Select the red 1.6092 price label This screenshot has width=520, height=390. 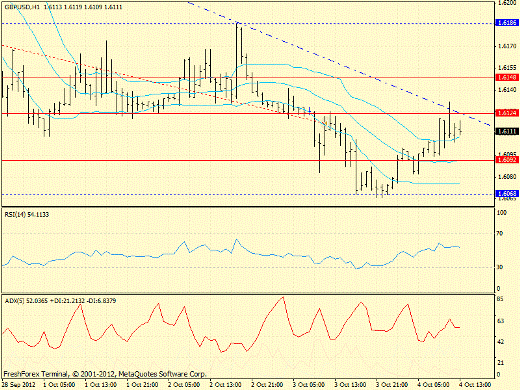click(507, 160)
